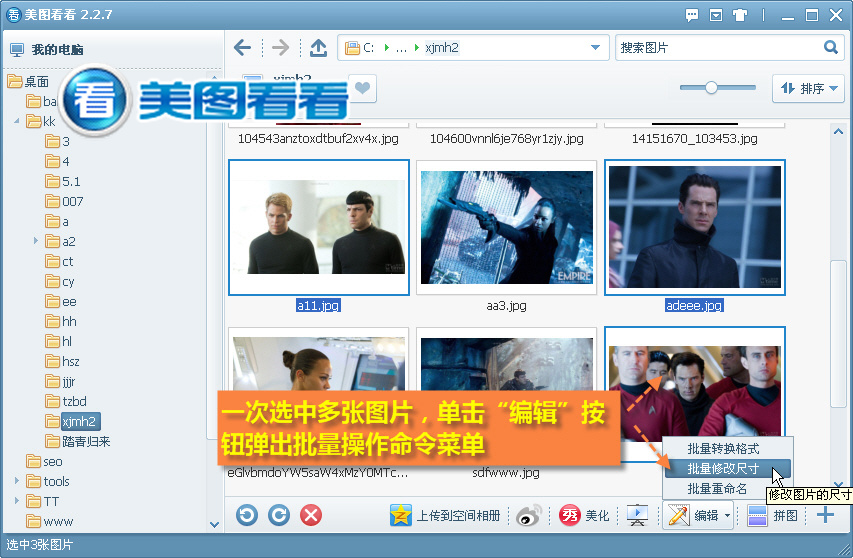
Task: Click the C: path segment
Action: click(368, 48)
